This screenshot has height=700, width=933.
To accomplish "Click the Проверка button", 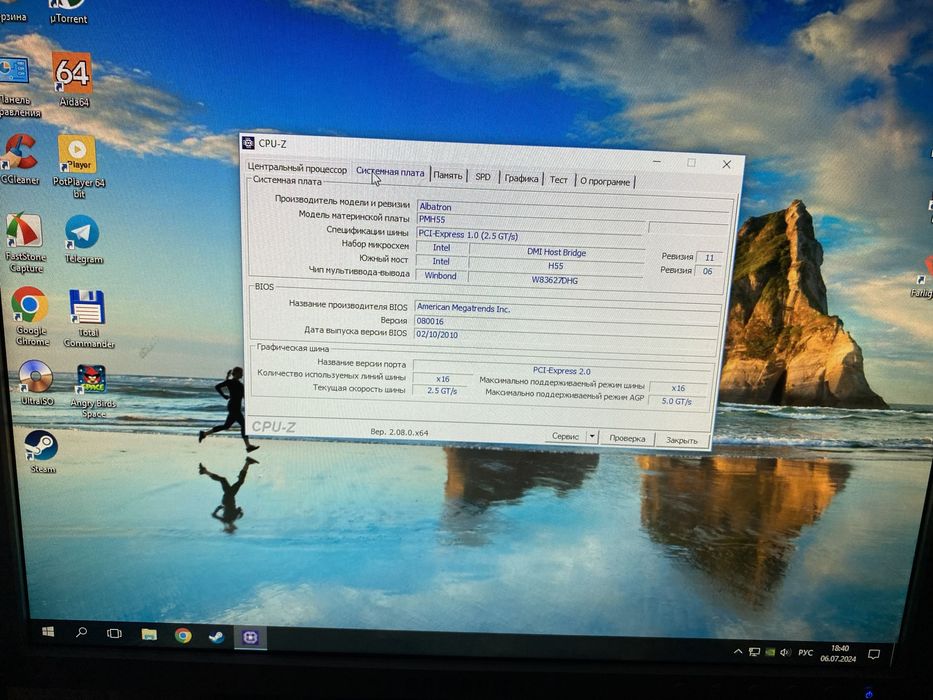I will (627, 438).
